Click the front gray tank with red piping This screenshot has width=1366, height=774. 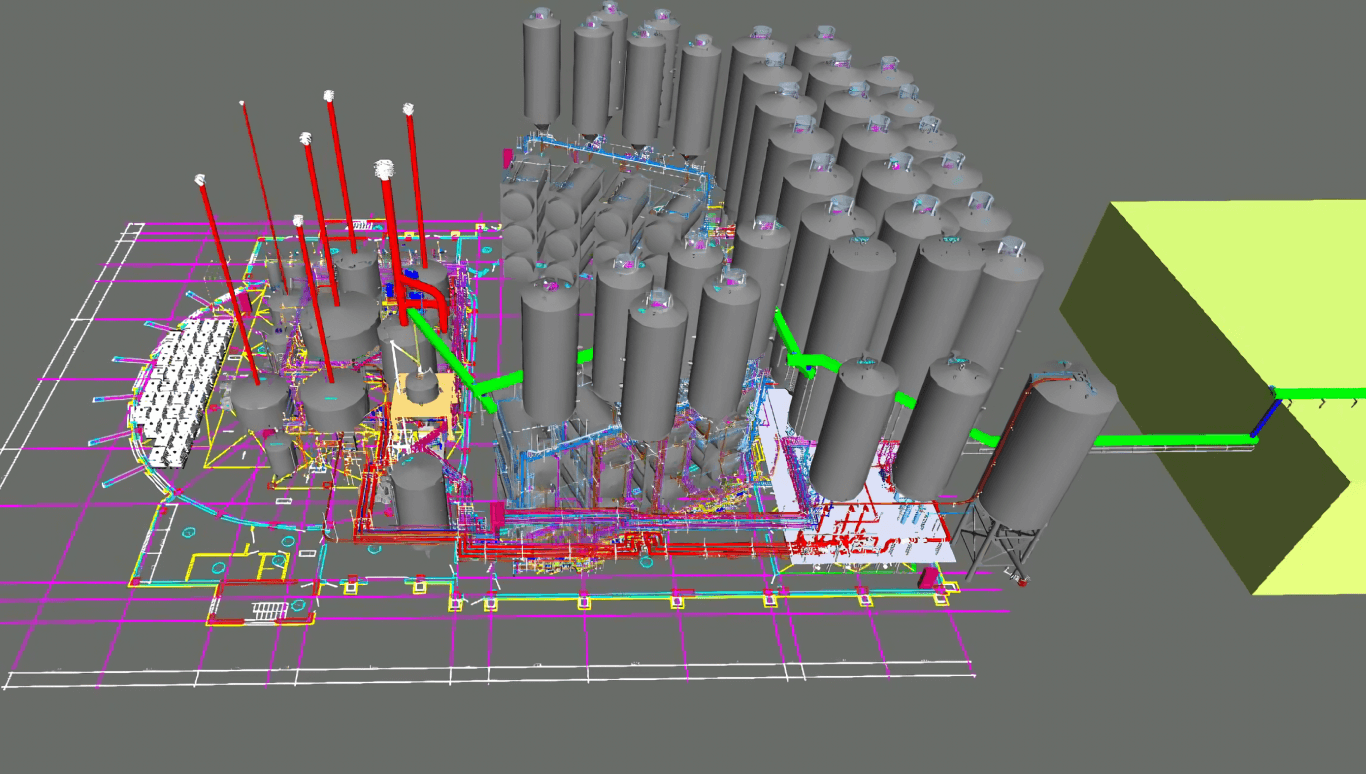[419, 495]
